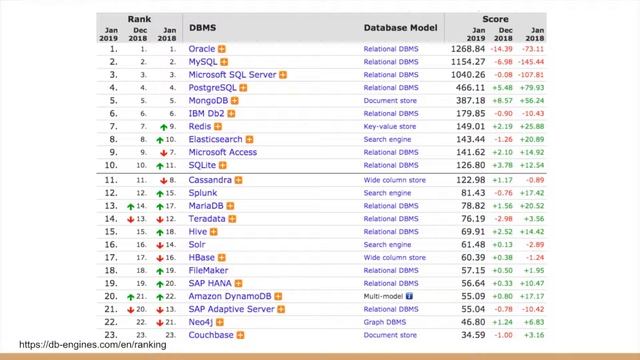
Task: Click the plus icon next to SAP HANA
Action: pos(238,283)
